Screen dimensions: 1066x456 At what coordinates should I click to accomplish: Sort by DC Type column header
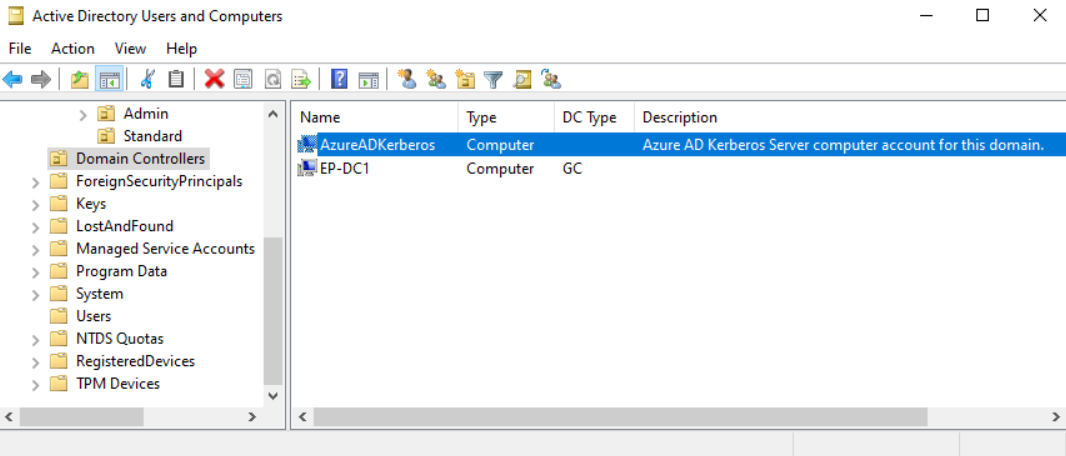coord(595,117)
